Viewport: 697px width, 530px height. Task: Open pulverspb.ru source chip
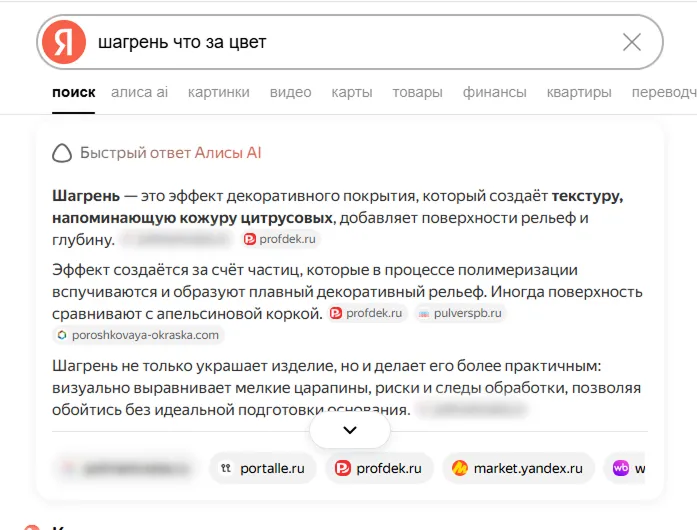(x=460, y=313)
